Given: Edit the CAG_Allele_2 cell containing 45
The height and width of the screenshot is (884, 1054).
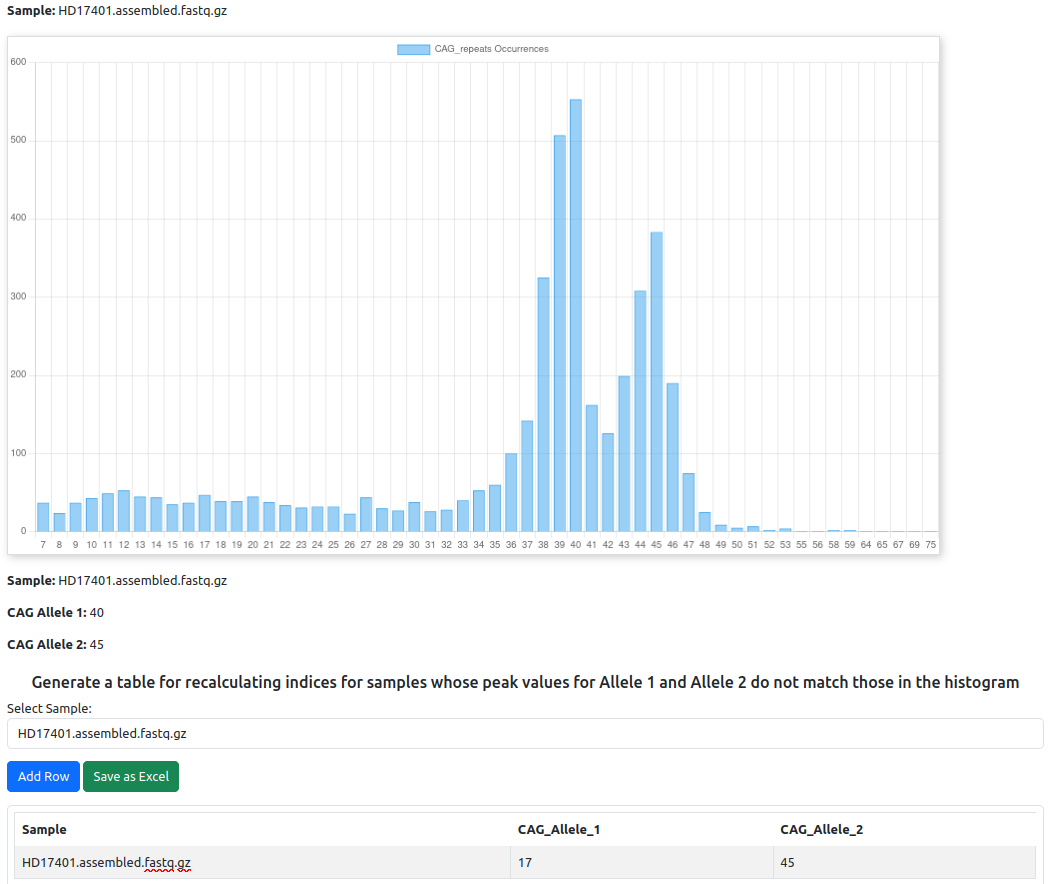Looking at the screenshot, I should pos(904,863).
